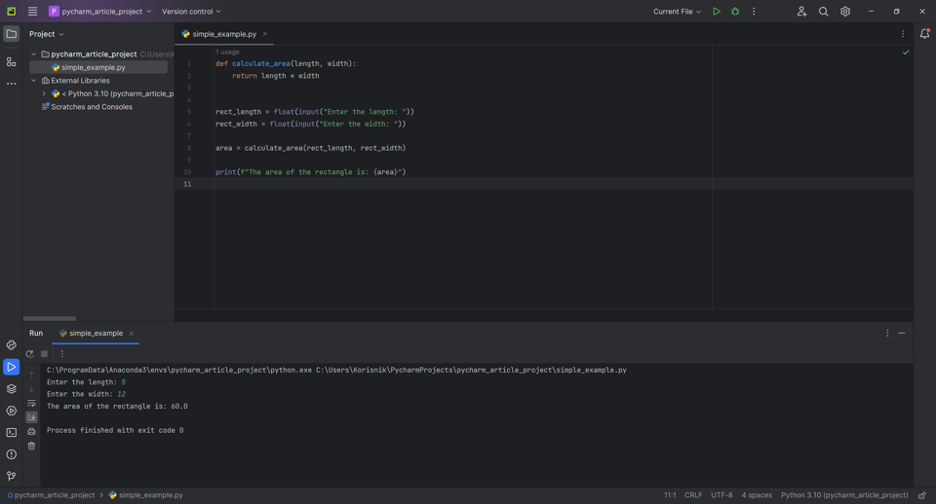Toggle read-only lock in status bar
Screen dimensions: 936x504
point(922,495)
